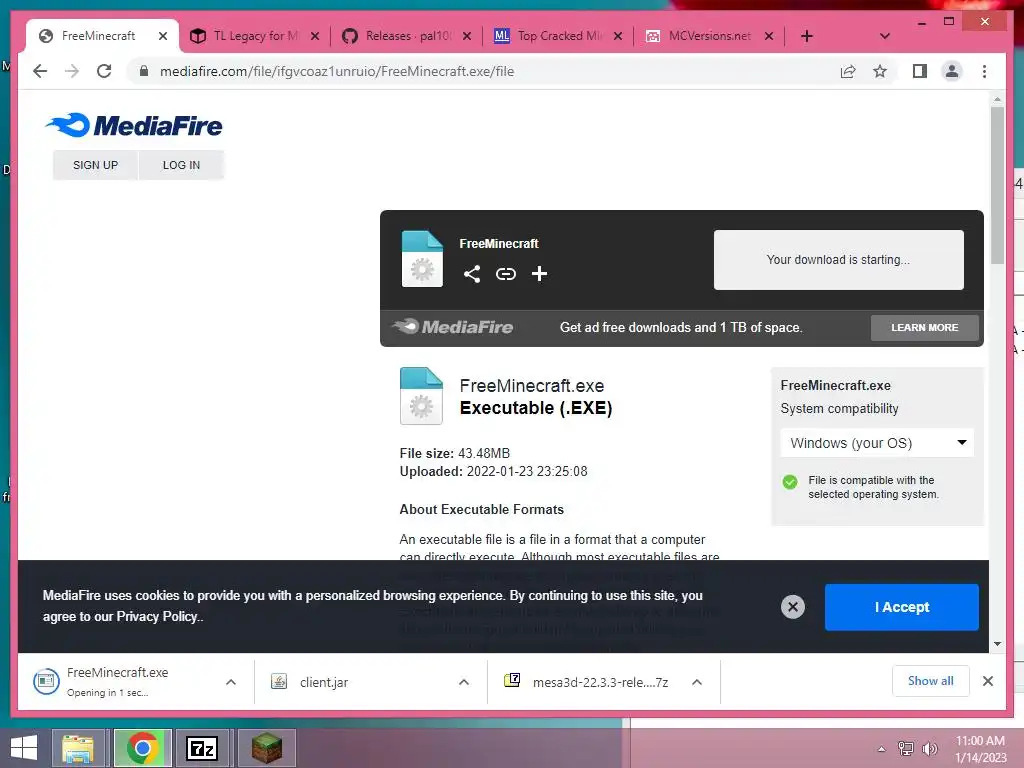Click the FreeMinecraft file icon in dark panel

(422, 259)
